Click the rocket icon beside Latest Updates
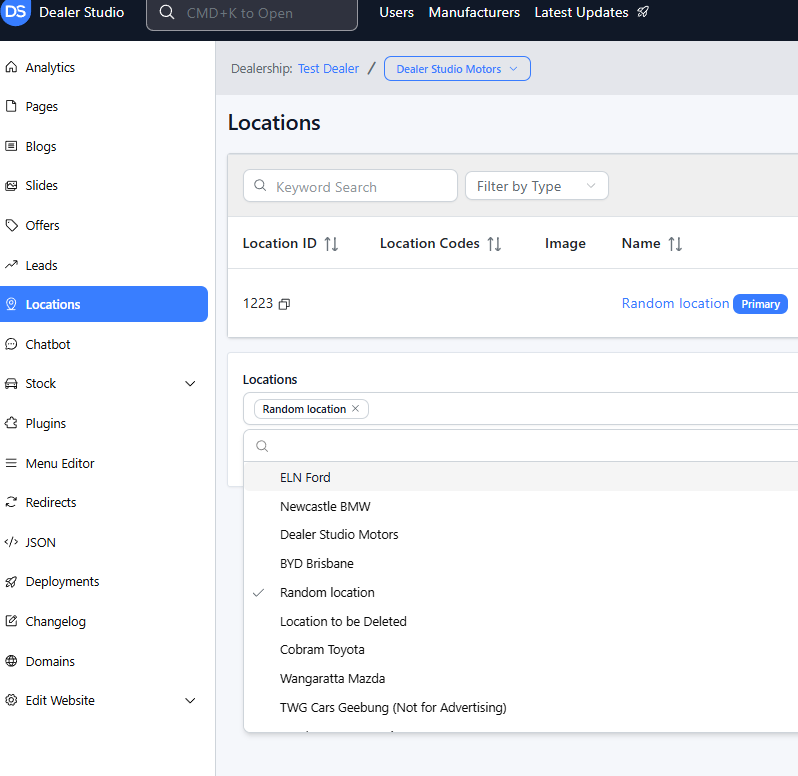Image resolution: width=798 pixels, height=776 pixels. [643, 13]
